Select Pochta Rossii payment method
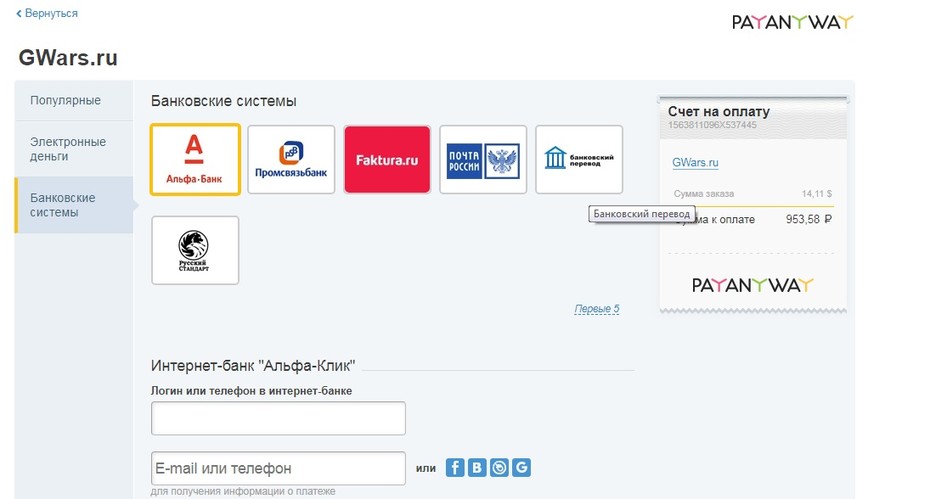The height and width of the screenshot is (499, 930). 483,159
